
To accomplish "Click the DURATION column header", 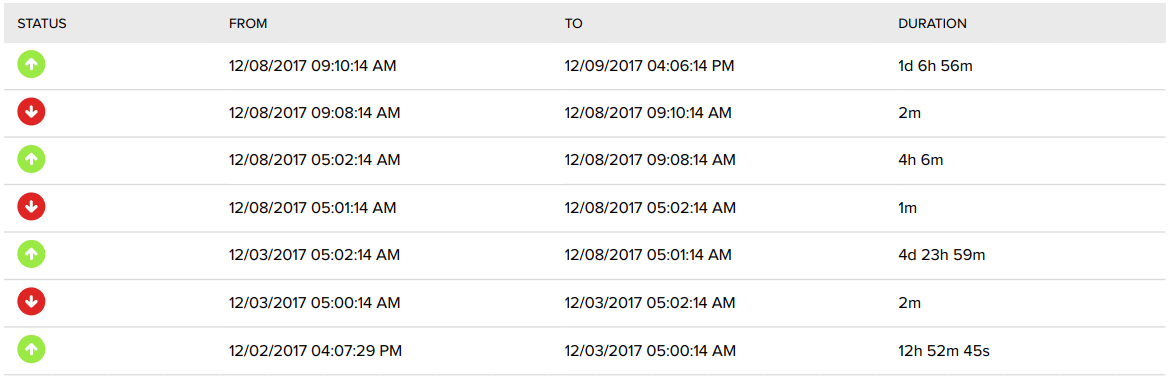I will [x=933, y=24].
